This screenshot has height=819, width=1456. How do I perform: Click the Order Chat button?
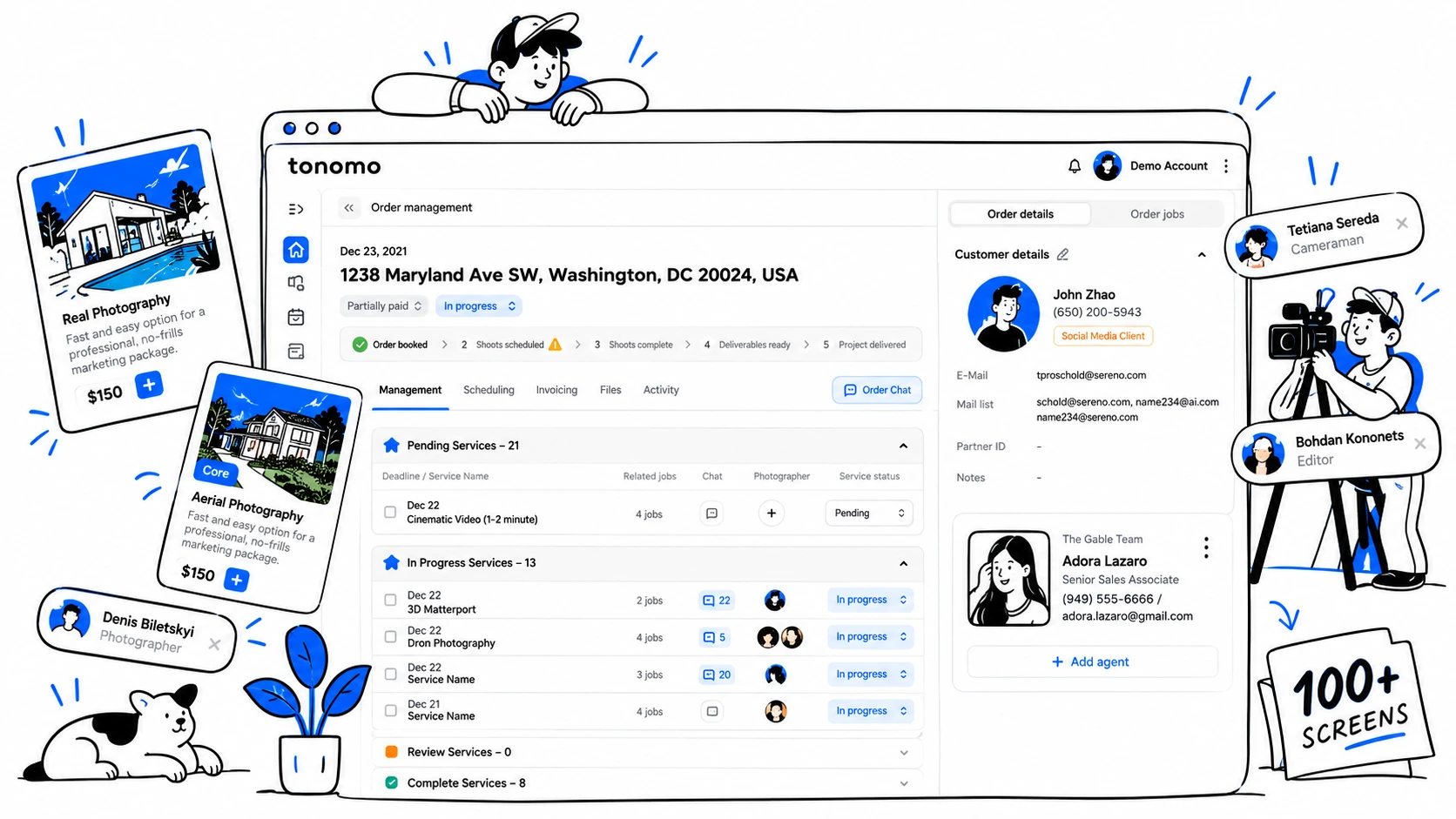[x=877, y=391]
